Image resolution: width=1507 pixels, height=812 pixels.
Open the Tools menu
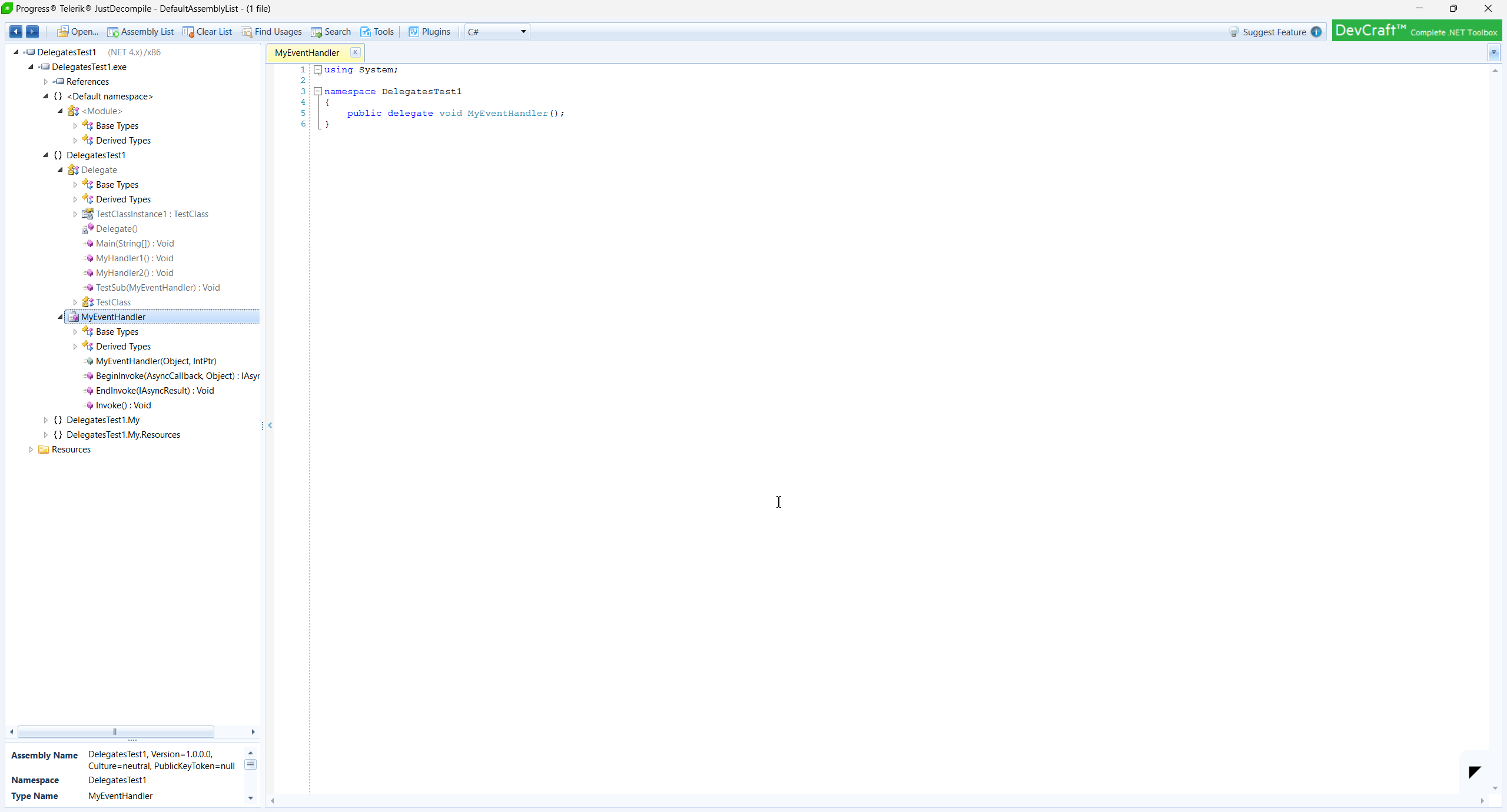(x=377, y=32)
